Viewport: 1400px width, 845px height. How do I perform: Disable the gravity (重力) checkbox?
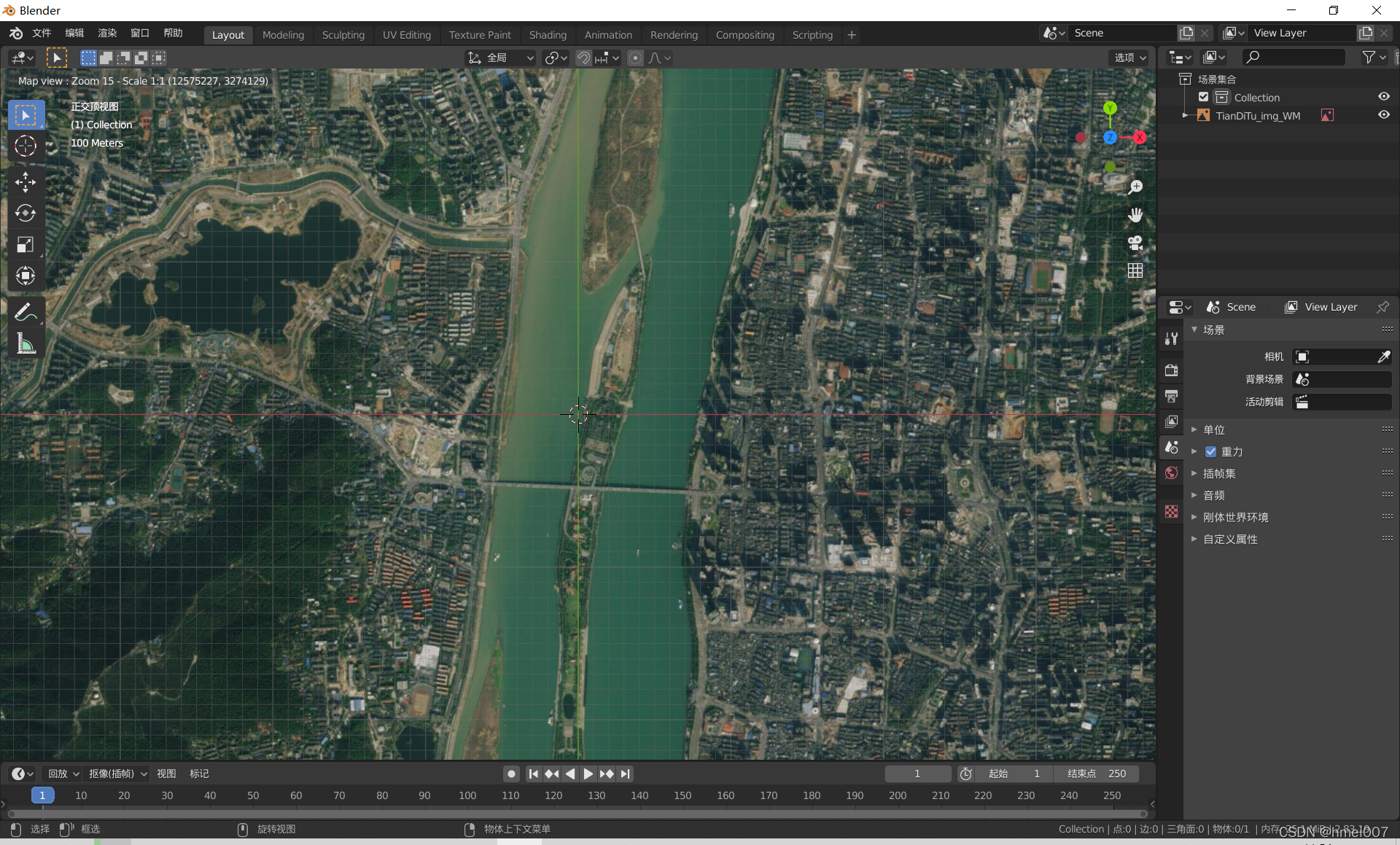point(1211,451)
